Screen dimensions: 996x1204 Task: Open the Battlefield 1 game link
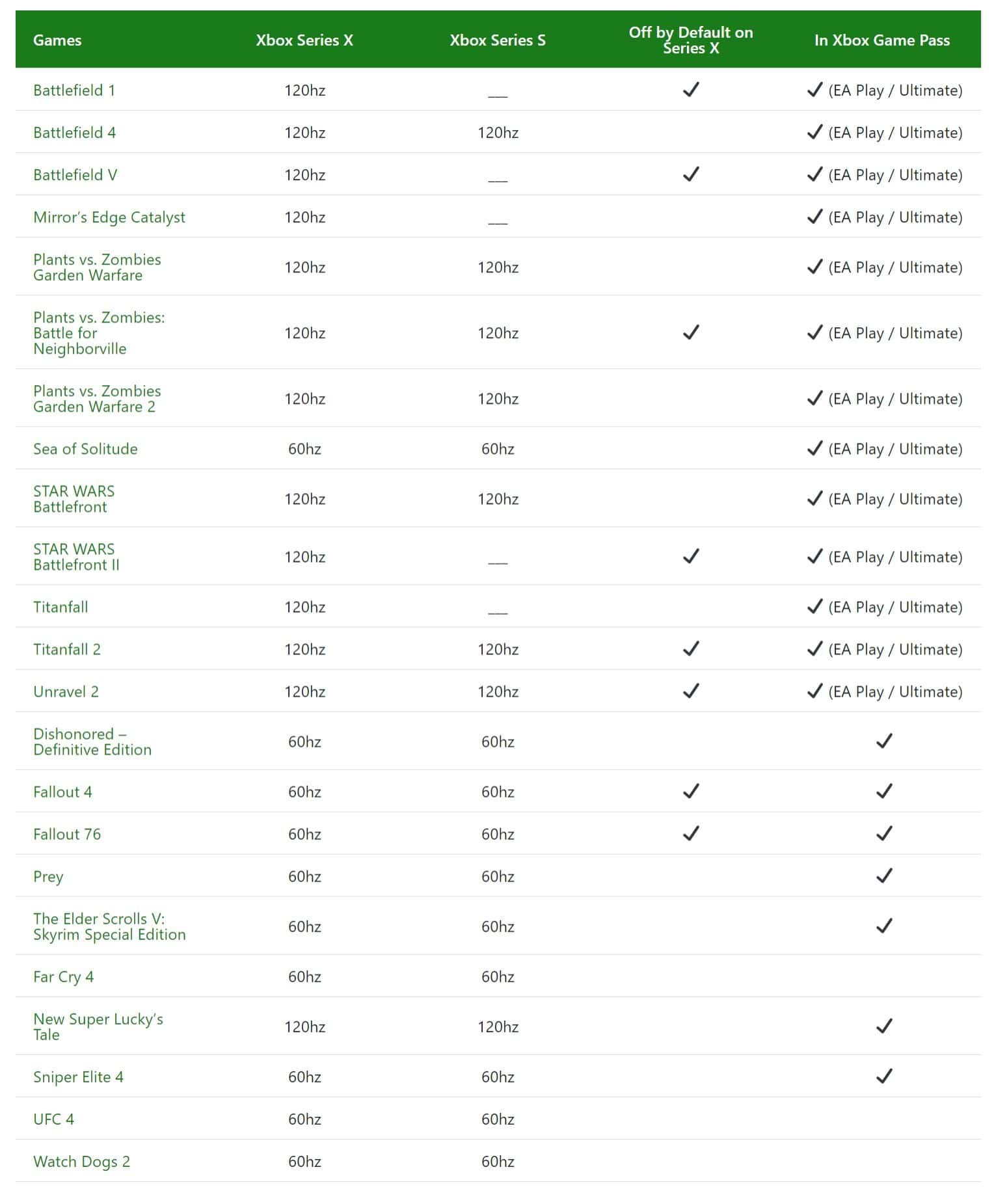tap(74, 90)
